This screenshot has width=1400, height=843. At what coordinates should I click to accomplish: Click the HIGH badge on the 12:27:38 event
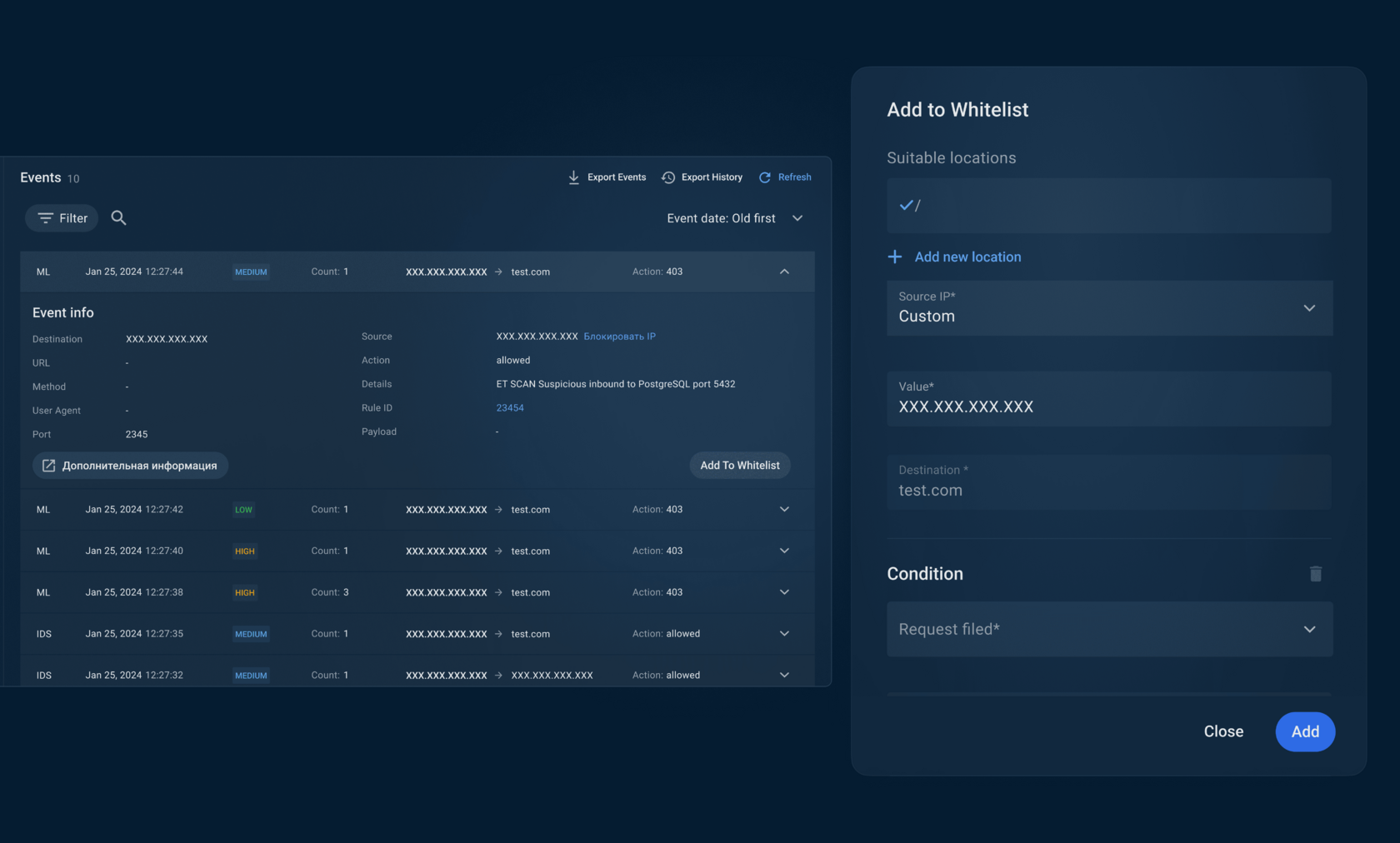click(245, 593)
